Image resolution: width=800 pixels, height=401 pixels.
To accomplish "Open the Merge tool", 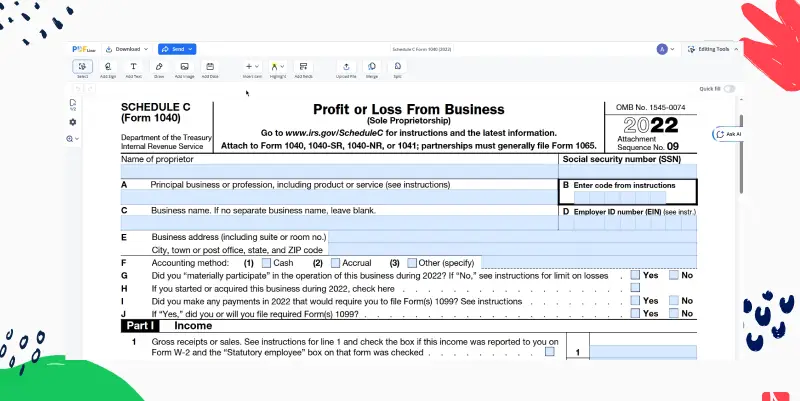I will pyautogui.click(x=372, y=69).
